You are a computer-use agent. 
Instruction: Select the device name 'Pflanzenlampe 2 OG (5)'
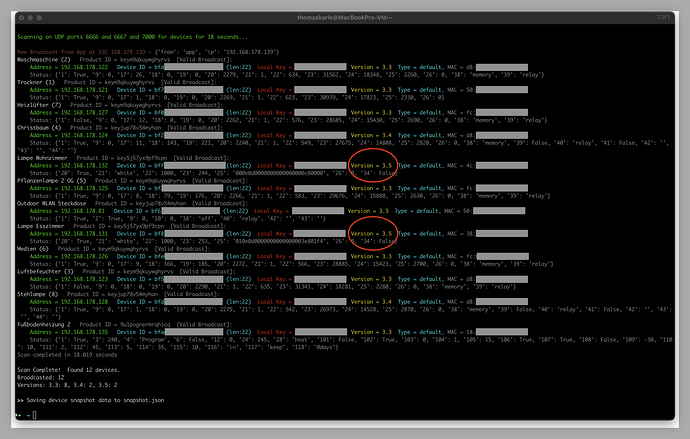pos(51,181)
